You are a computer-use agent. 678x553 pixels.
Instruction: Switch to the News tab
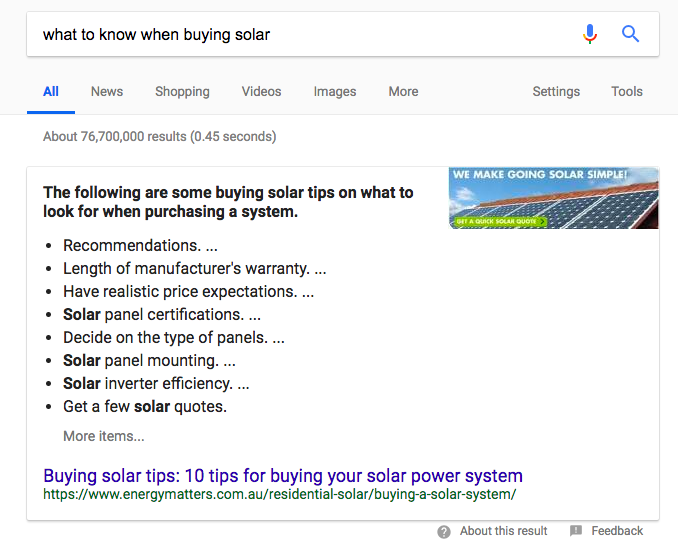click(107, 91)
